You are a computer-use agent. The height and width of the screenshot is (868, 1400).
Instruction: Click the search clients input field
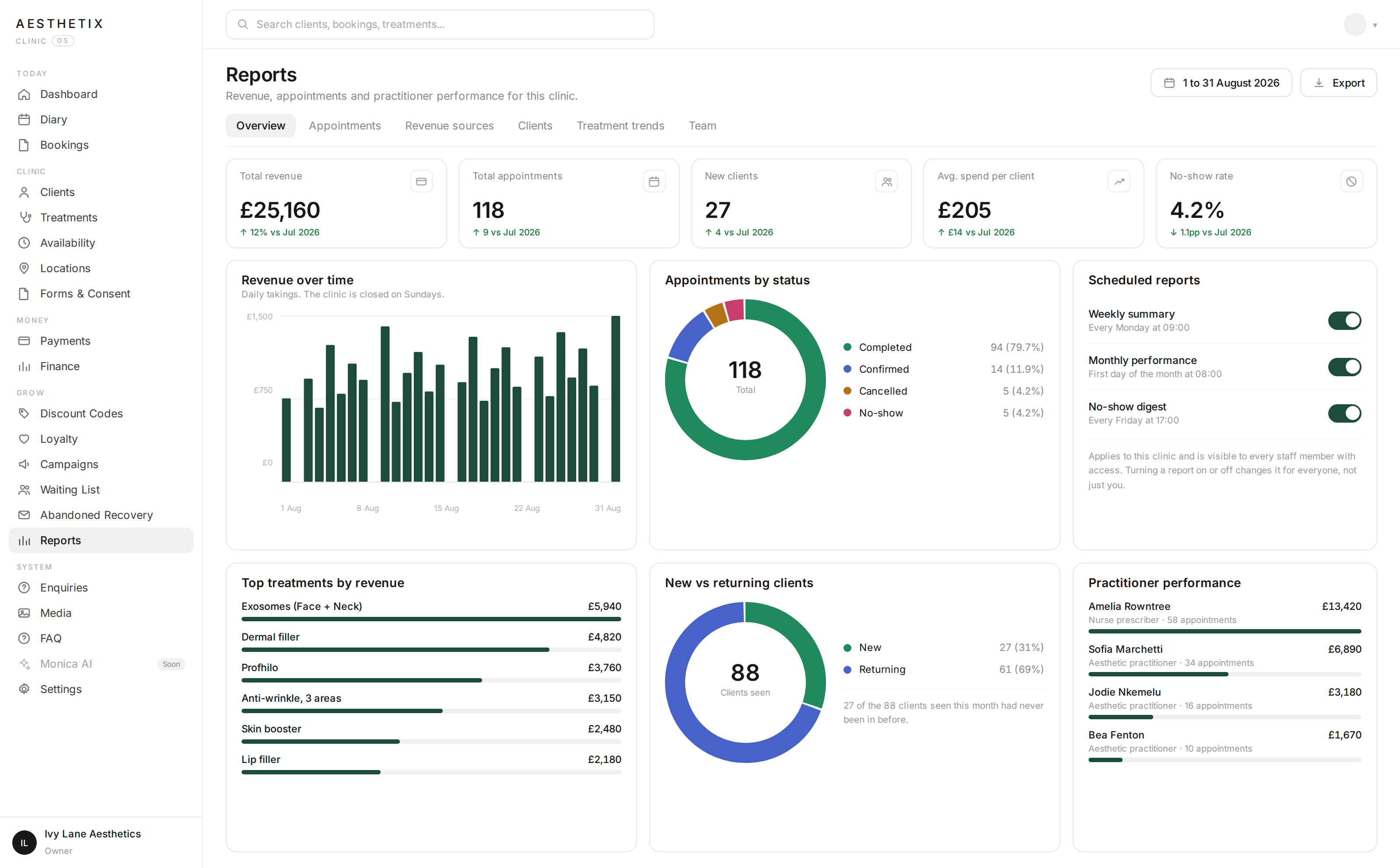pos(440,24)
